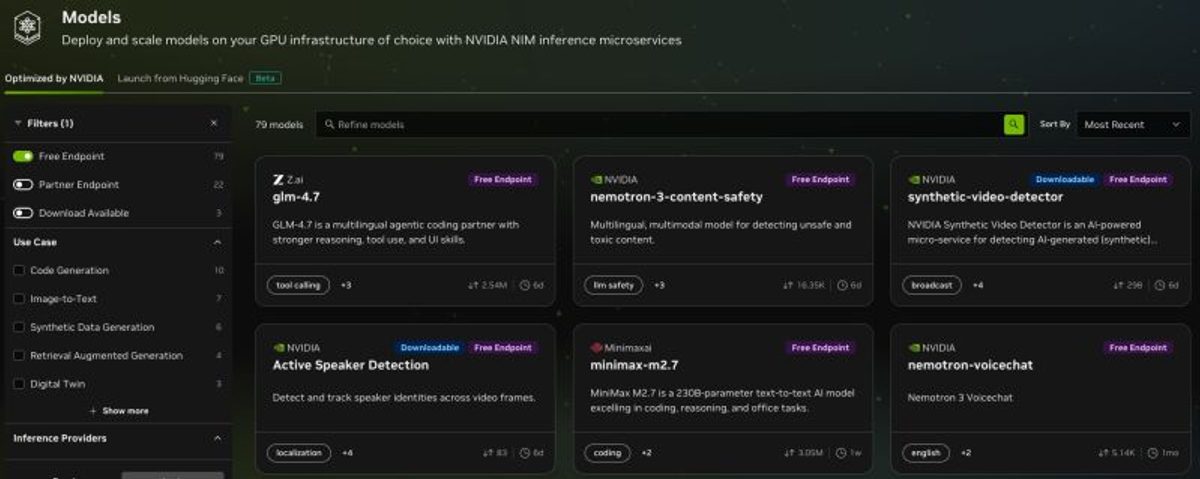Click usage count icon on minimax-m2.7 card
1200x479 pixels.
[x=790, y=453]
